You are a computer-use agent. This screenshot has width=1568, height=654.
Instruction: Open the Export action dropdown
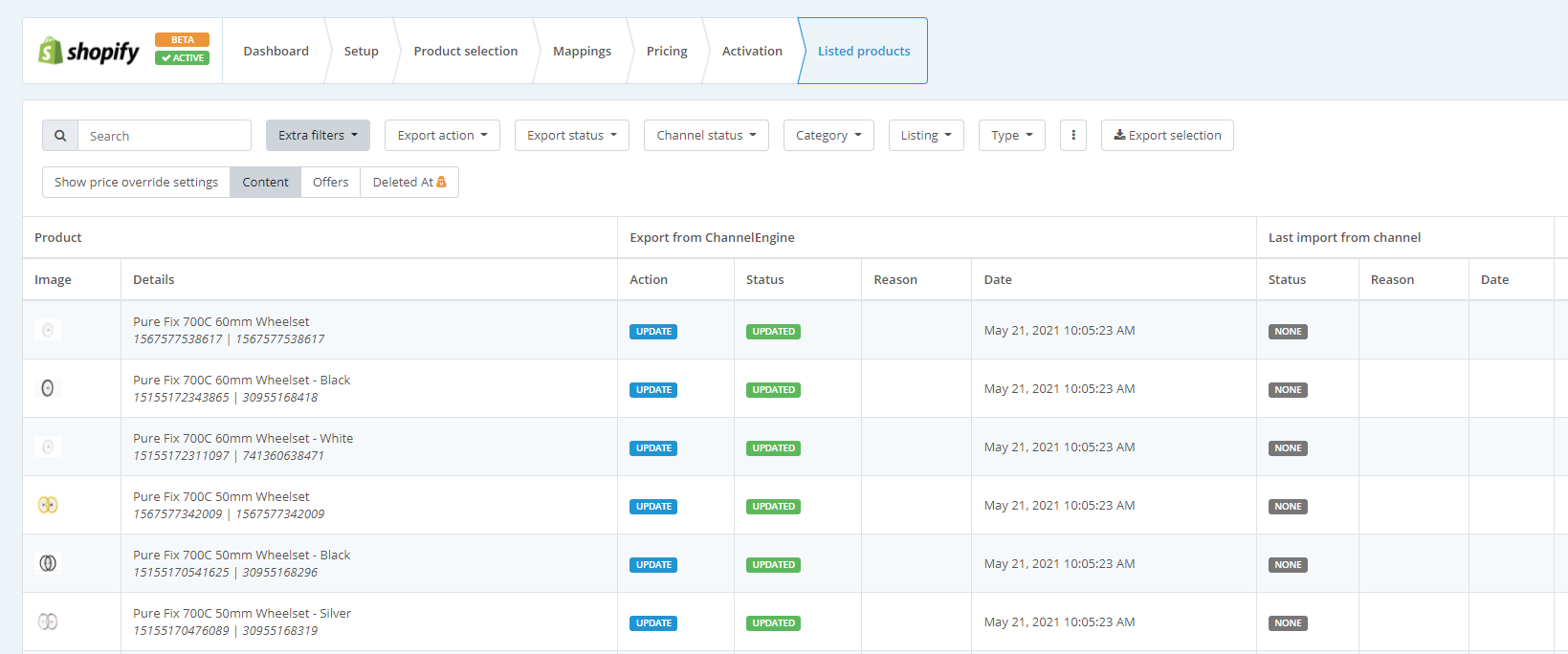tap(442, 135)
